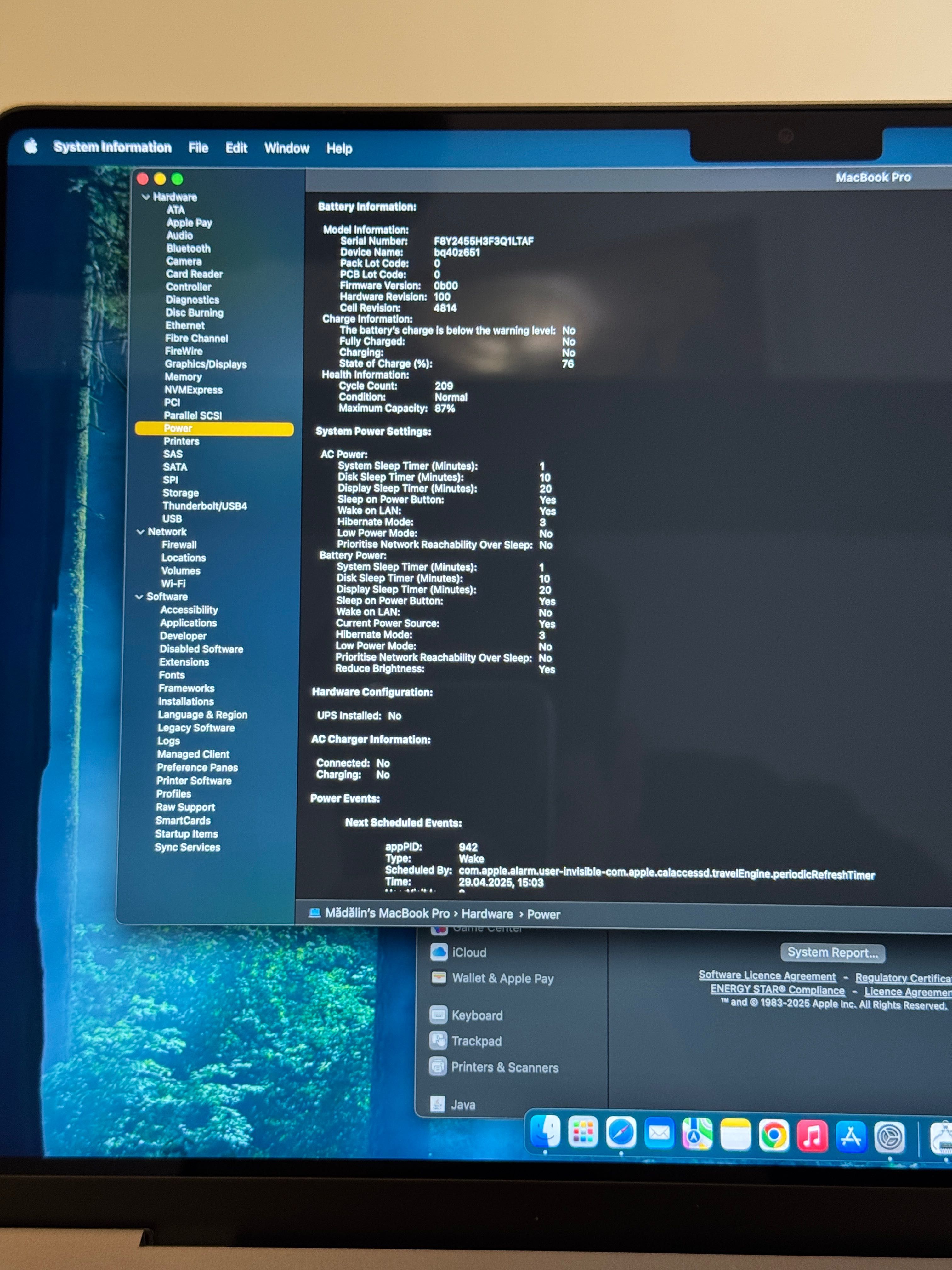
Task: Open the Help menu
Action: (339, 149)
